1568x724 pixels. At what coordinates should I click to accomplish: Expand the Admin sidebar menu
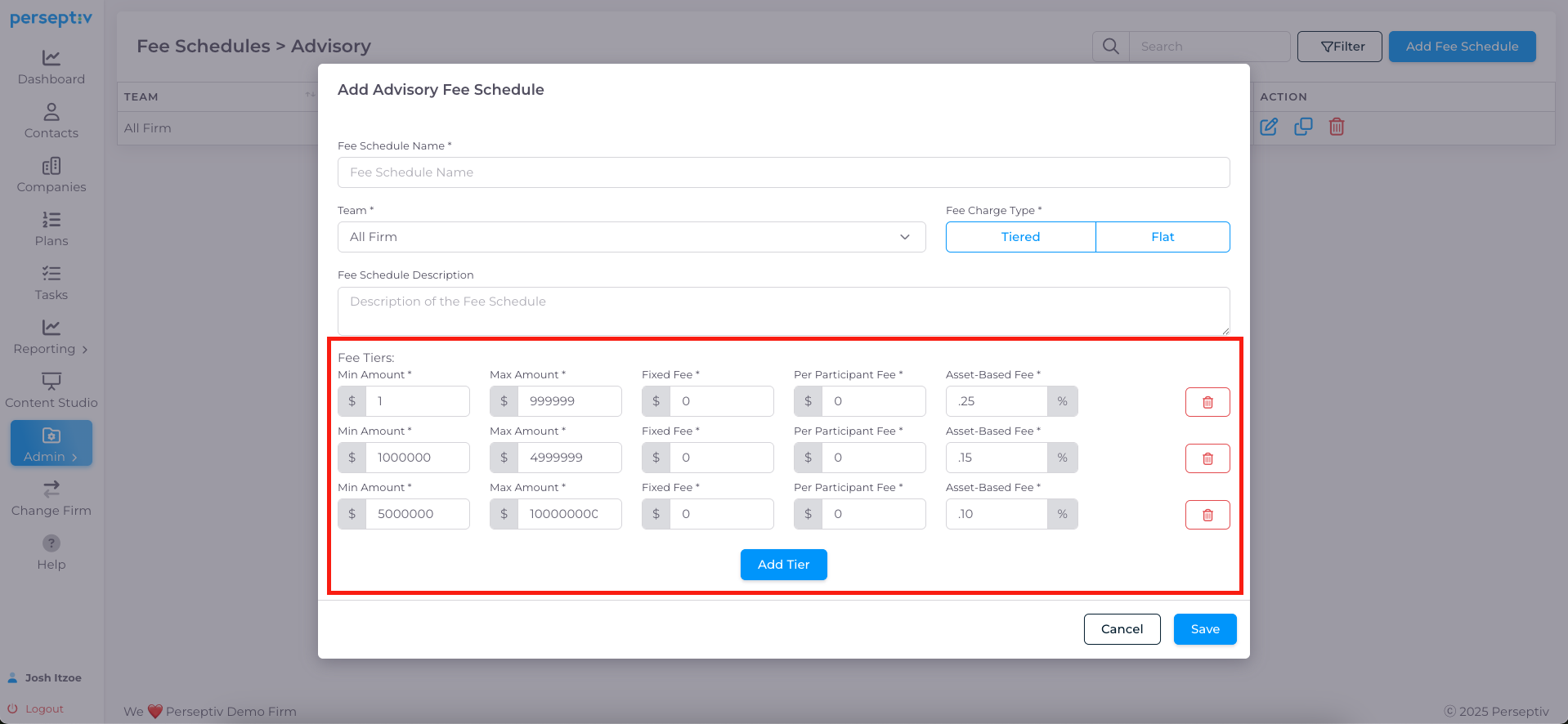[x=51, y=443]
